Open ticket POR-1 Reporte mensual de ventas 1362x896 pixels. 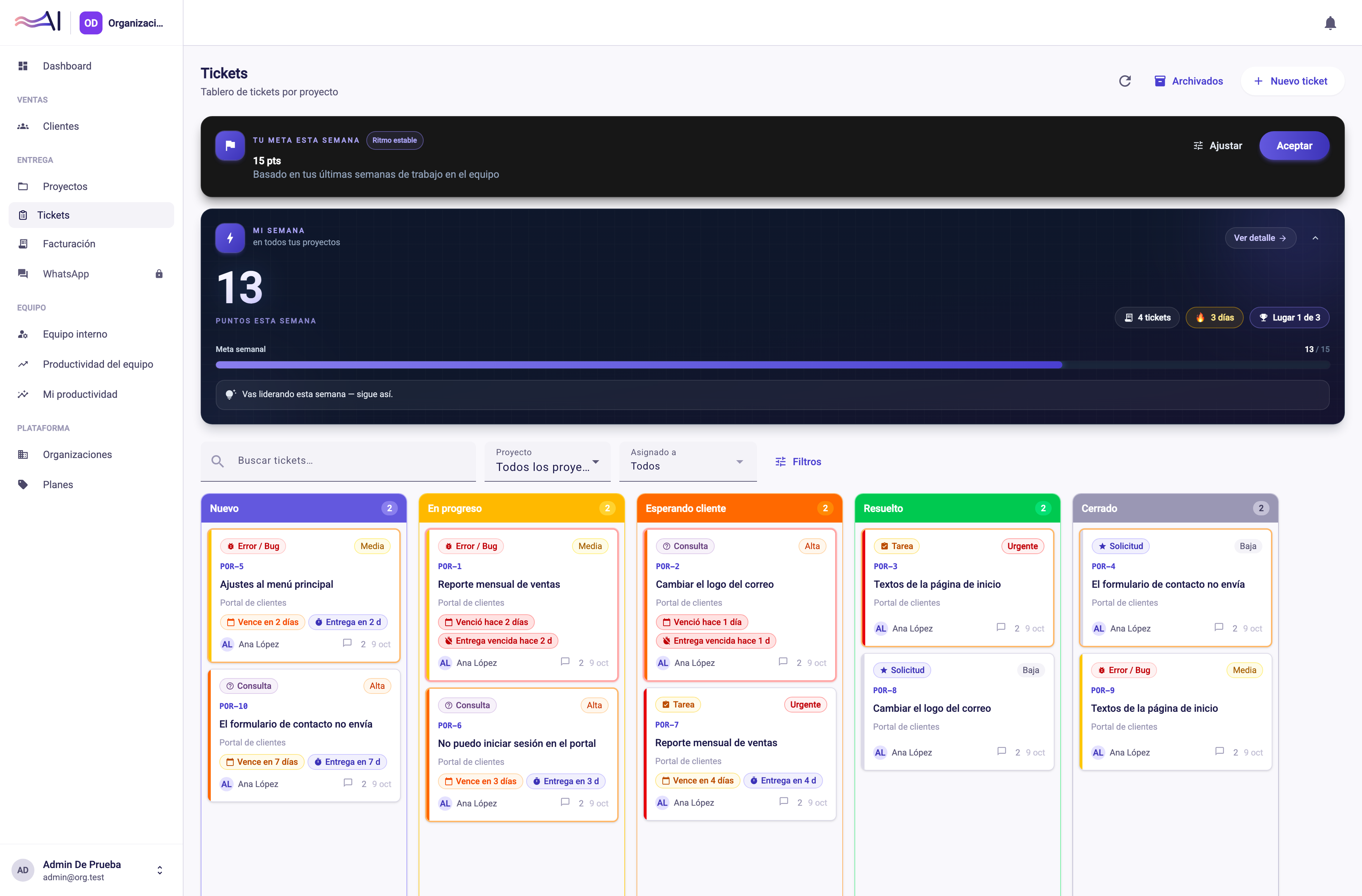coord(522,605)
